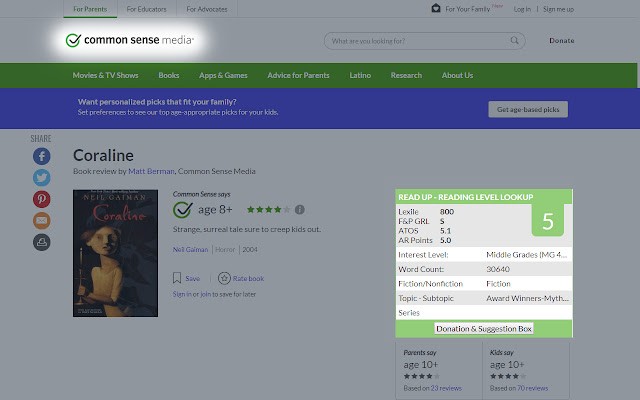Pin the review with the Pinterest icon
This screenshot has width=640, height=400.
pos(42,199)
